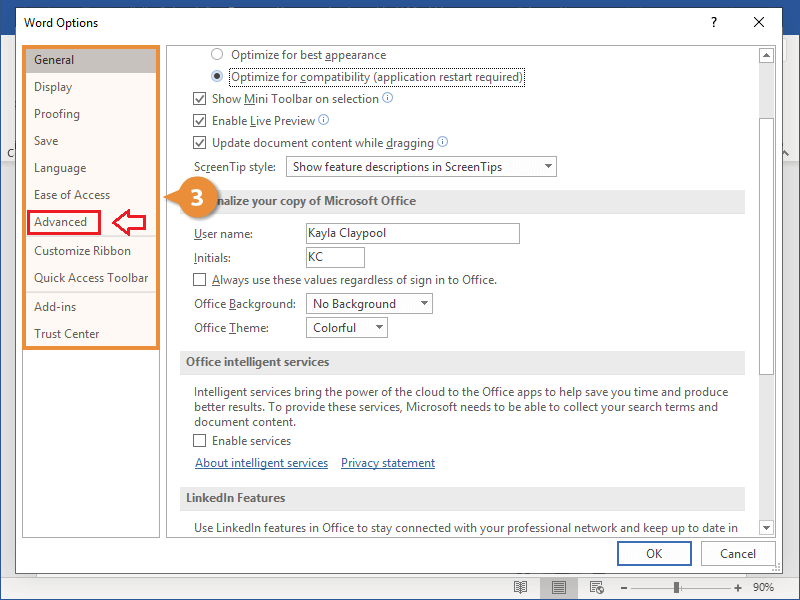
Task: Open the ScreenTip style dropdown
Action: [421, 166]
